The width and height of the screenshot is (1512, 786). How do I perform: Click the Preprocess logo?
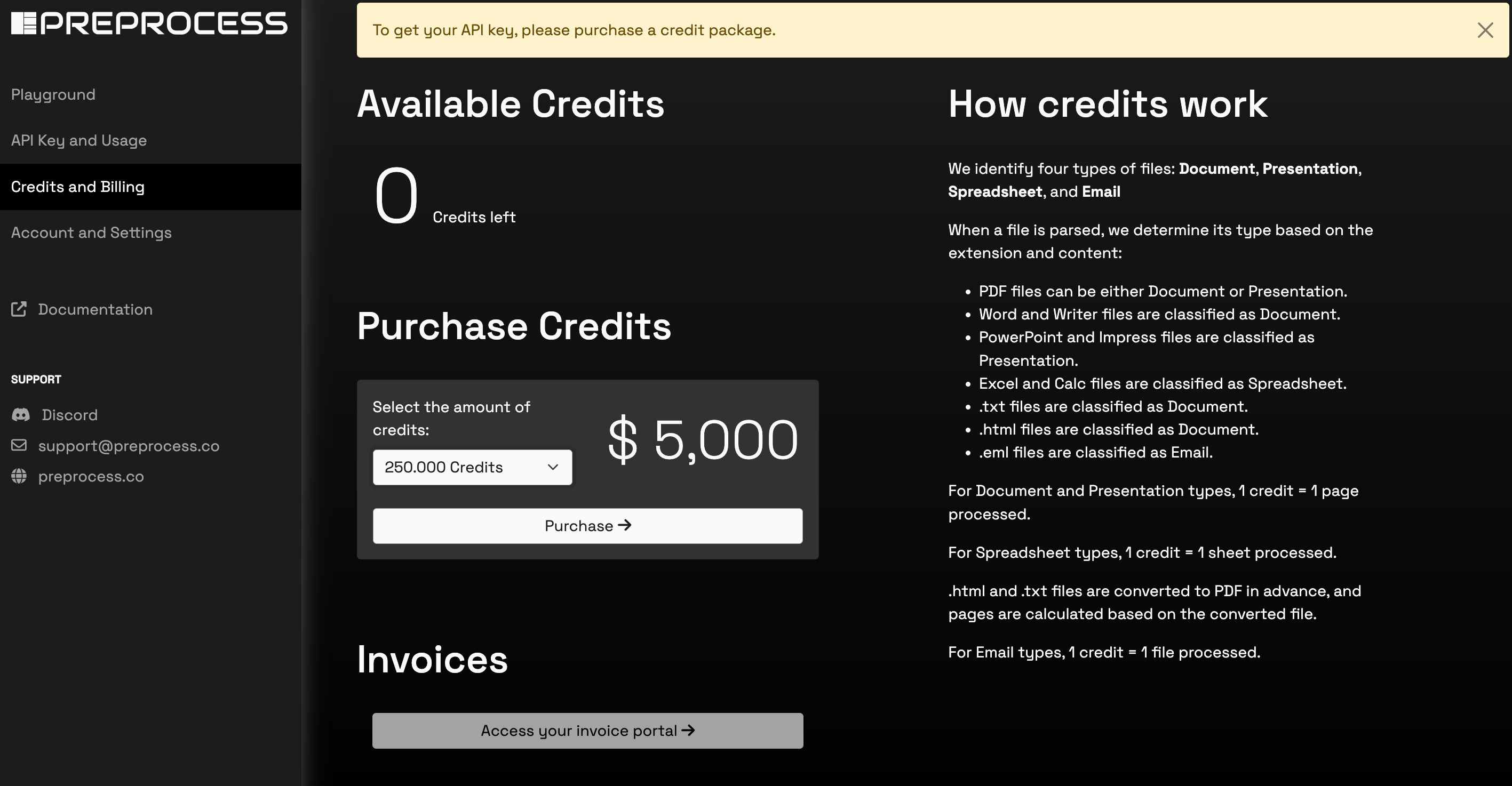[x=149, y=23]
